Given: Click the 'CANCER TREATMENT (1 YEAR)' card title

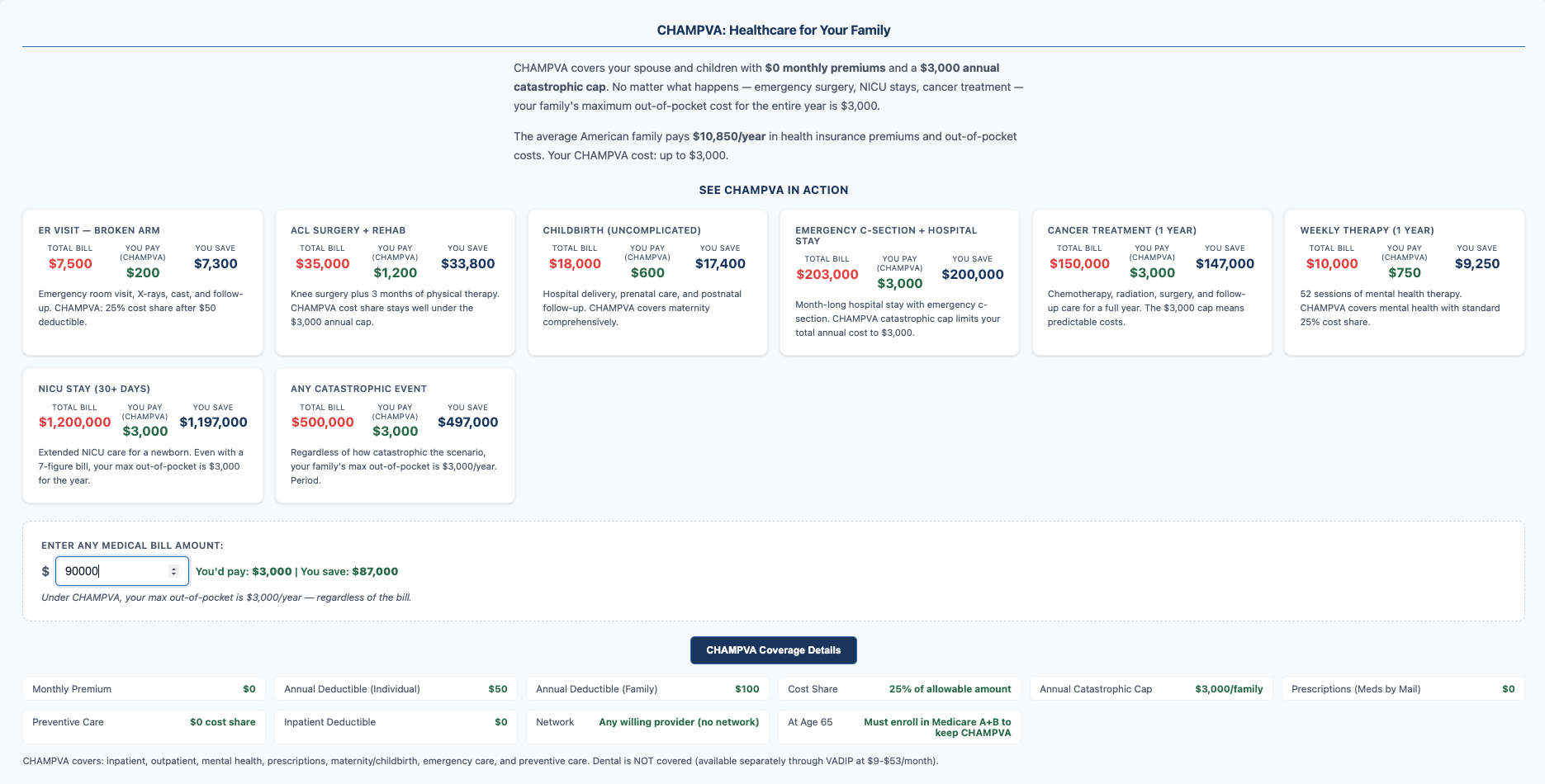Looking at the screenshot, I should click(x=1122, y=230).
